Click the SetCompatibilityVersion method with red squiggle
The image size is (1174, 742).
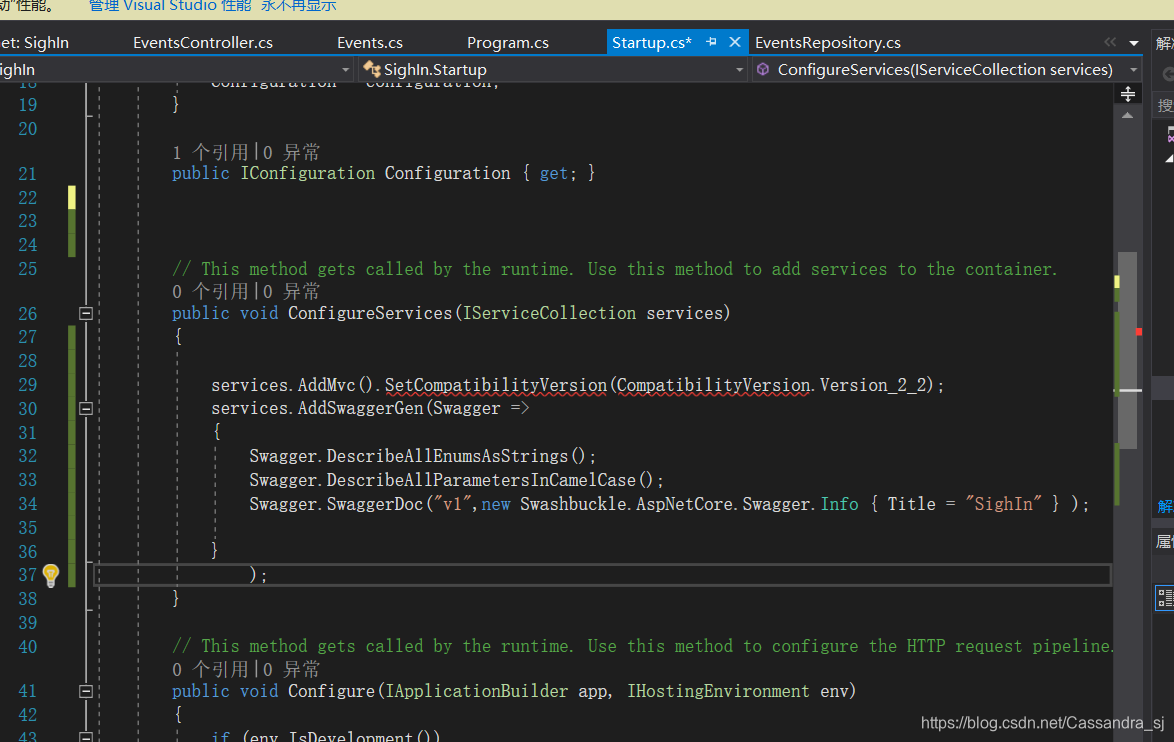click(496, 385)
